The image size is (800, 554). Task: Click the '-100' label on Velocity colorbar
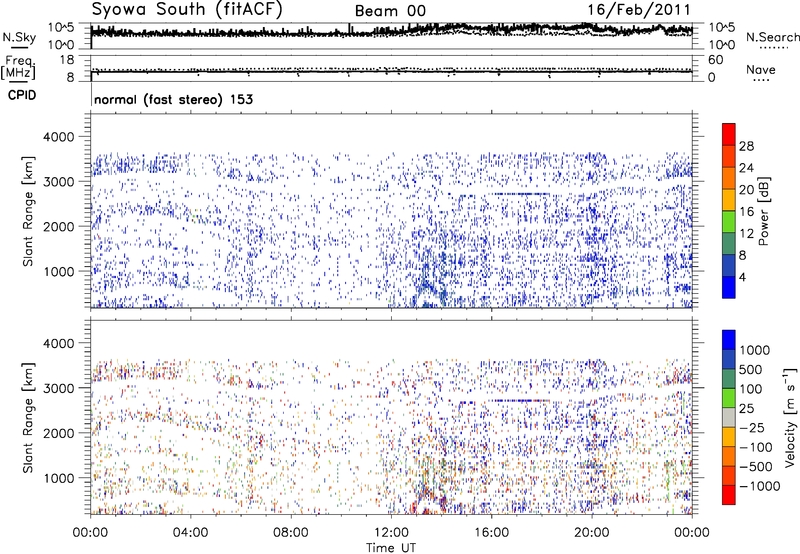(x=756, y=447)
